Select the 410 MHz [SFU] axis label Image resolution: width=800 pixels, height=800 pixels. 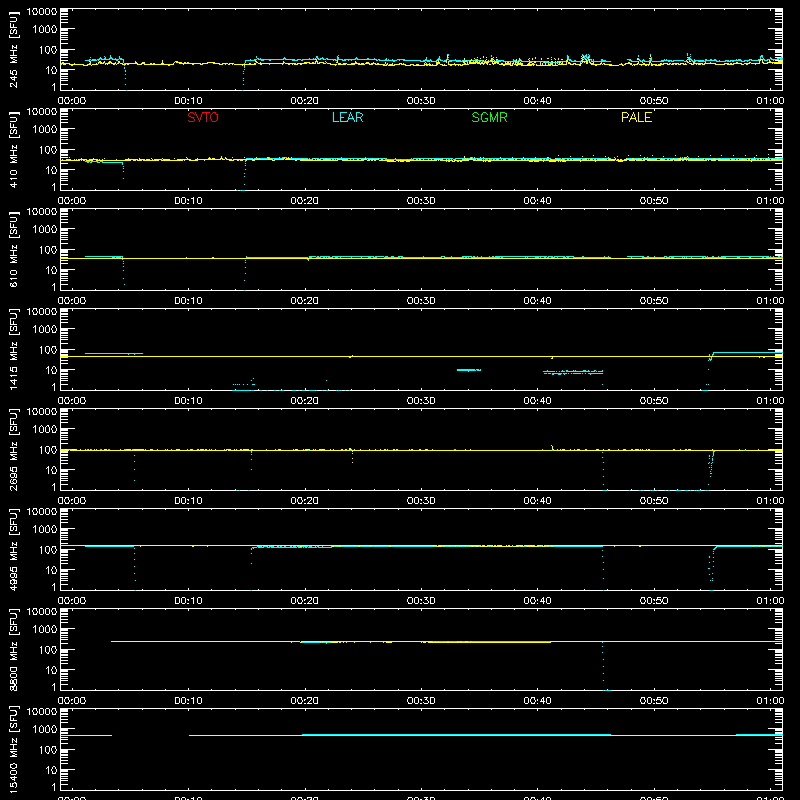[x=14, y=149]
